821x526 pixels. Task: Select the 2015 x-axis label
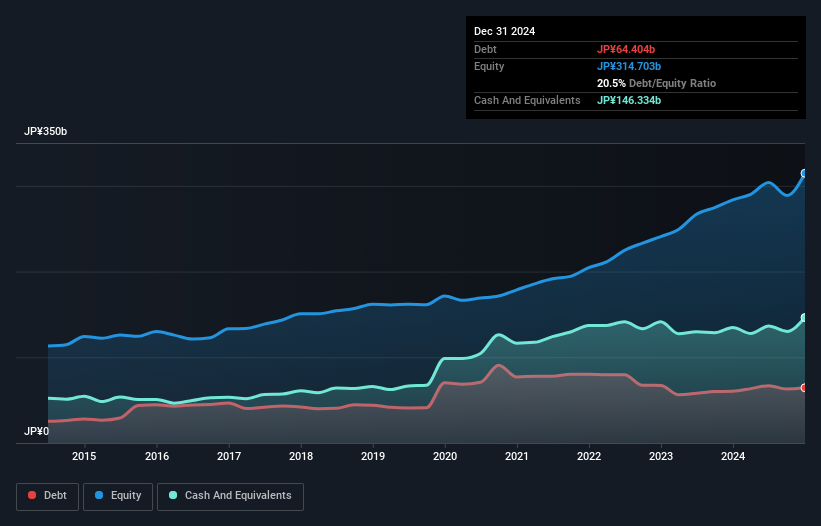tap(84, 456)
